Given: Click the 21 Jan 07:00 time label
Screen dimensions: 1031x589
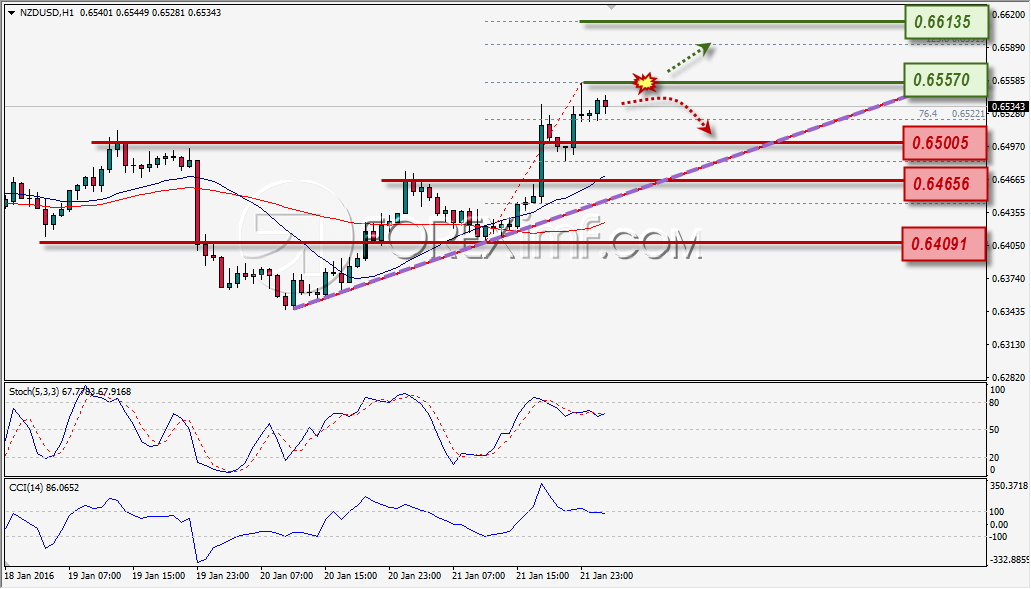Looking at the screenshot, I should click(x=479, y=576).
